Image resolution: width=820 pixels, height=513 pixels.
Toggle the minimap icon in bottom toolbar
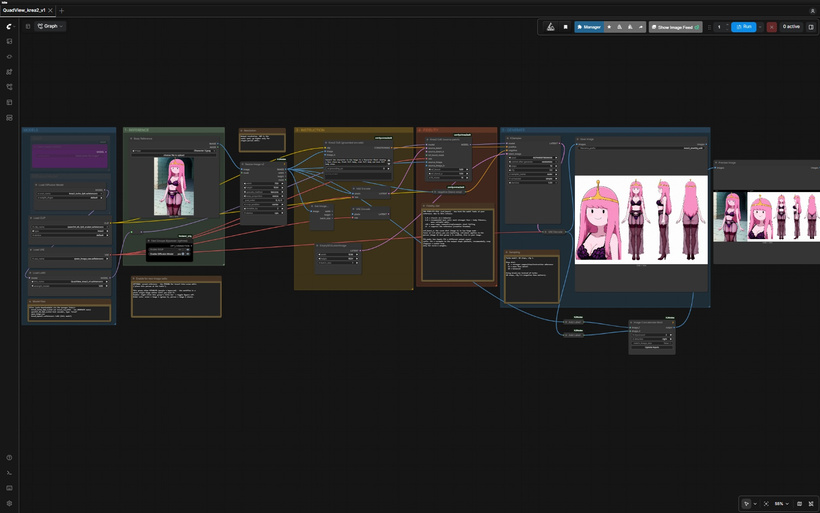(799, 504)
